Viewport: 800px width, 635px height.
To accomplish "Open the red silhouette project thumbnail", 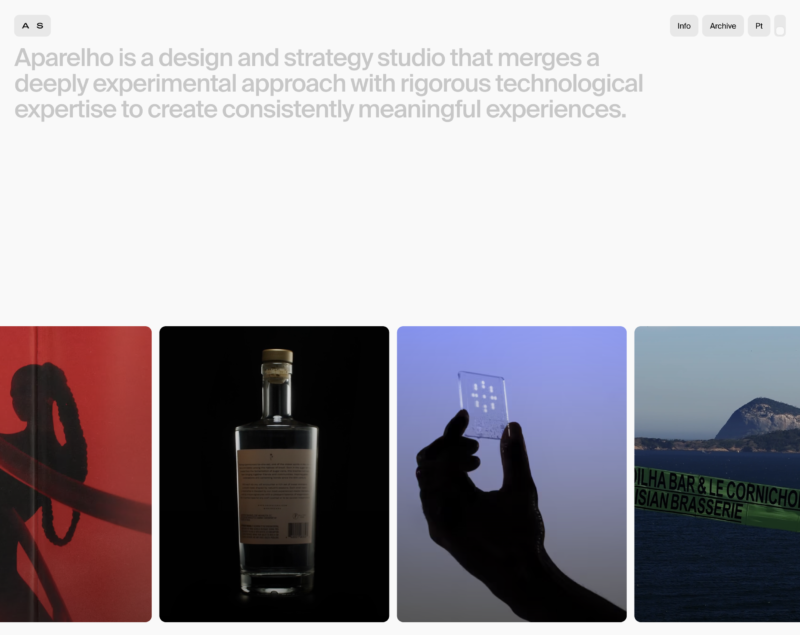I will (x=76, y=474).
